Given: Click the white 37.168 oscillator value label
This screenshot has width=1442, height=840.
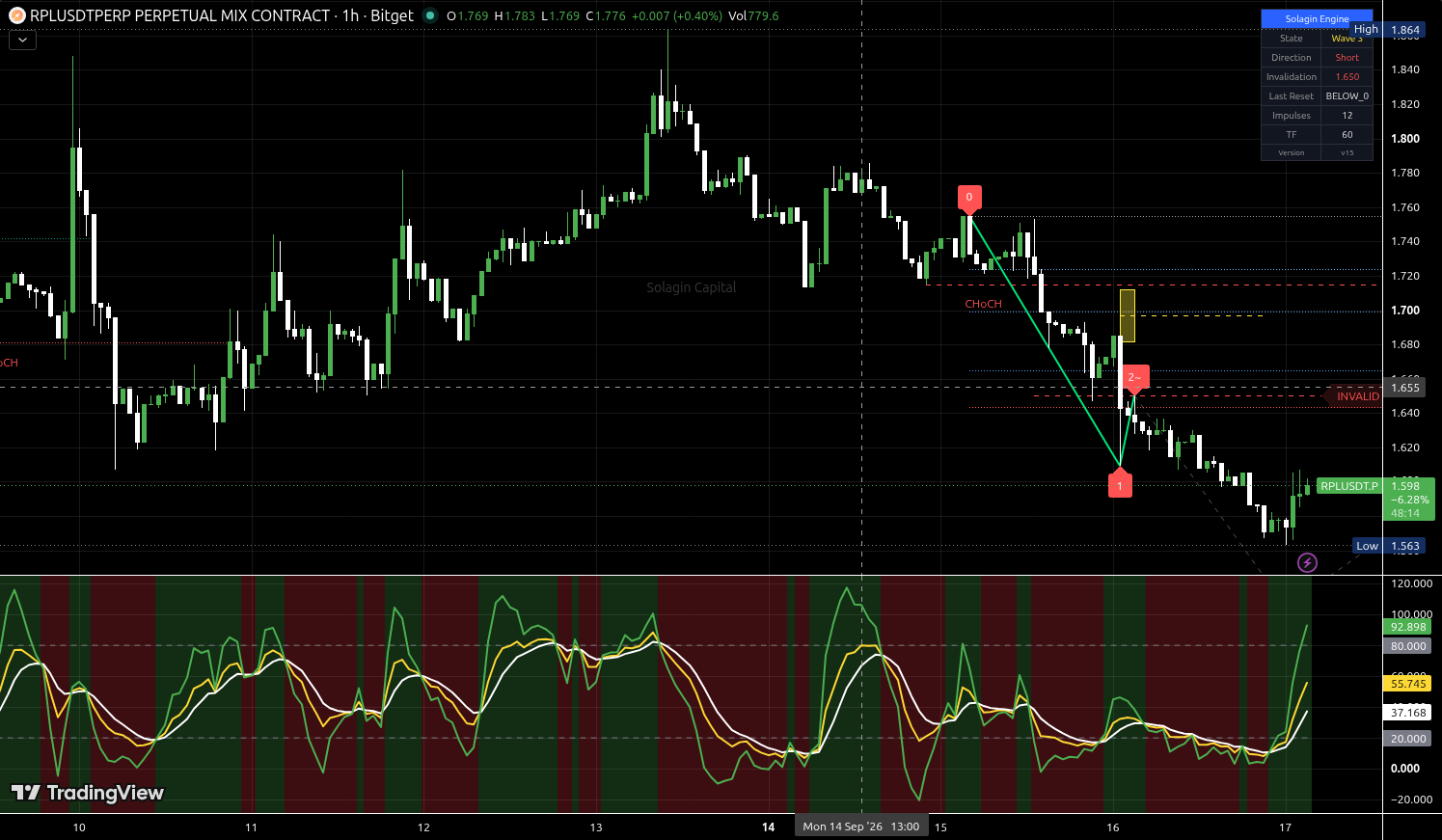Looking at the screenshot, I should click(1408, 713).
